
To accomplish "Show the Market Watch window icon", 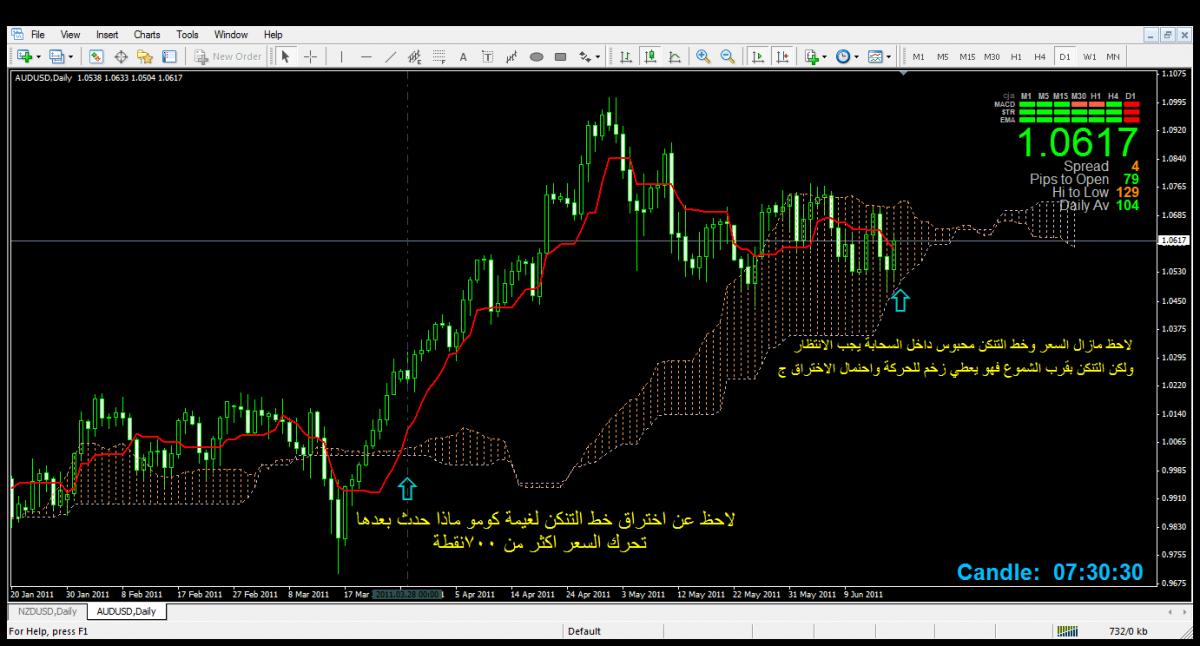I will pos(97,57).
